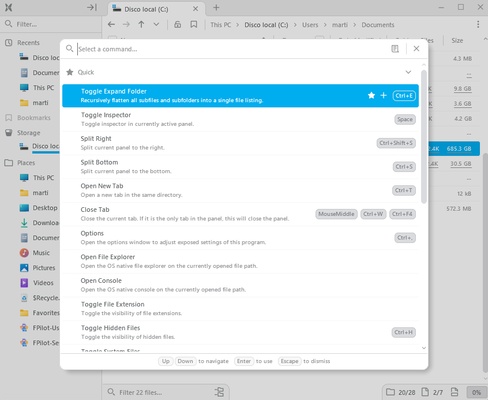Choose the Close Tab command
Image resolution: width=488 pixels, height=400 pixels.
point(240,214)
